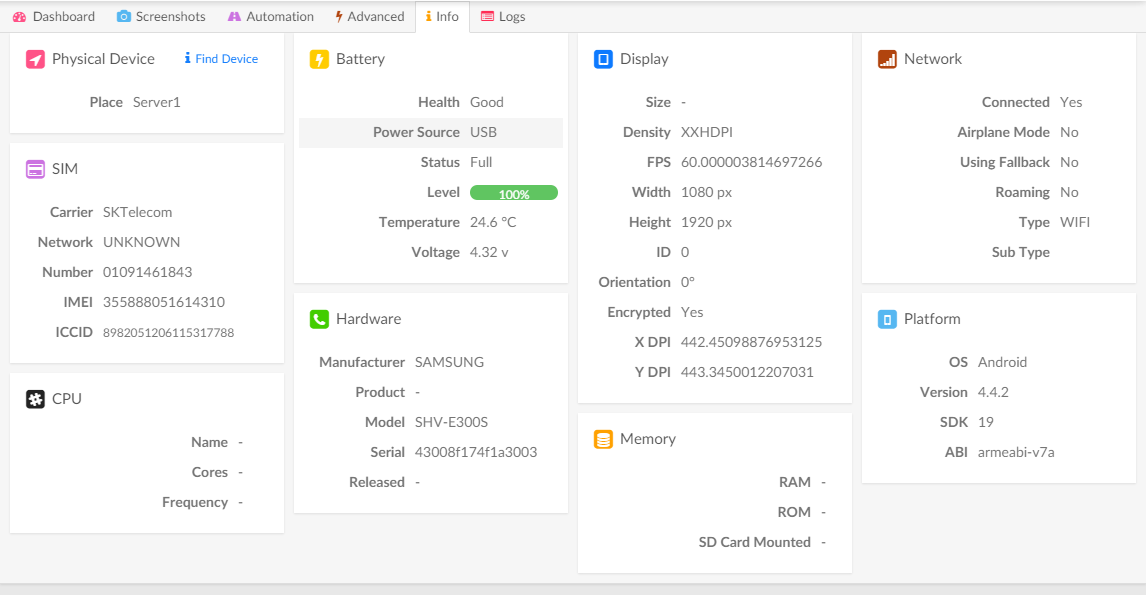Click the IMEI value 355888051614310
The width and height of the screenshot is (1146, 595).
point(164,302)
